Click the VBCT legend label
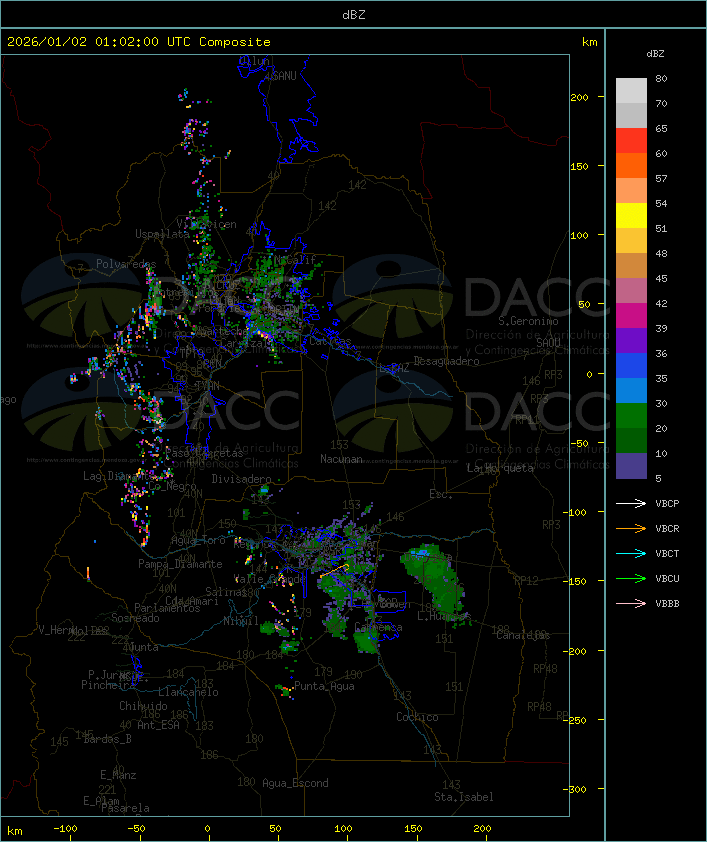 pyautogui.click(x=667, y=553)
